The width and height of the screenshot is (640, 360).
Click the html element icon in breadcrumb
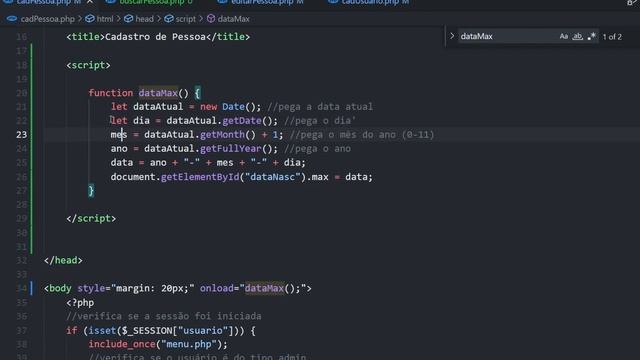pyautogui.click(x=90, y=19)
